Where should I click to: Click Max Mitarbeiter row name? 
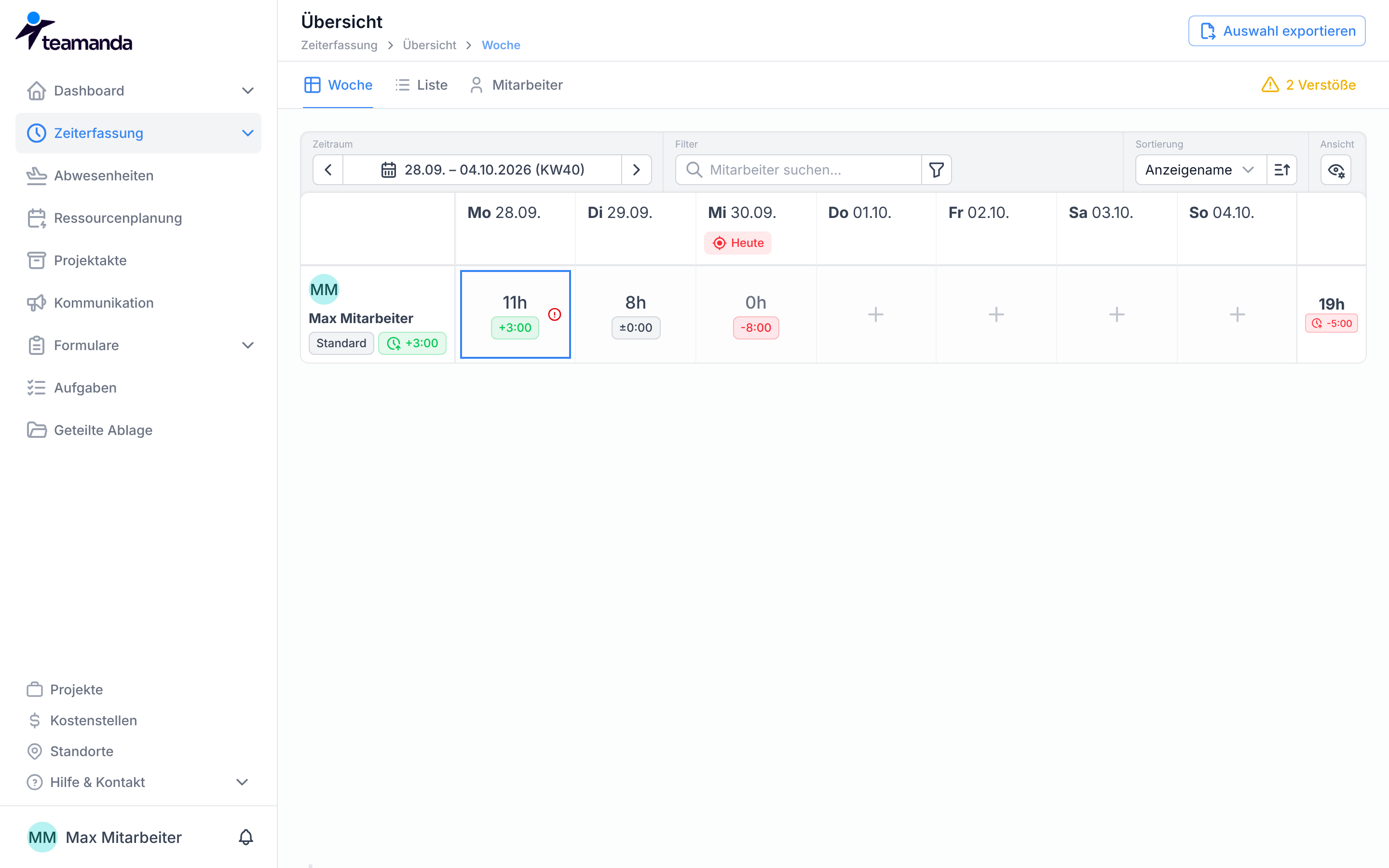coord(361,319)
